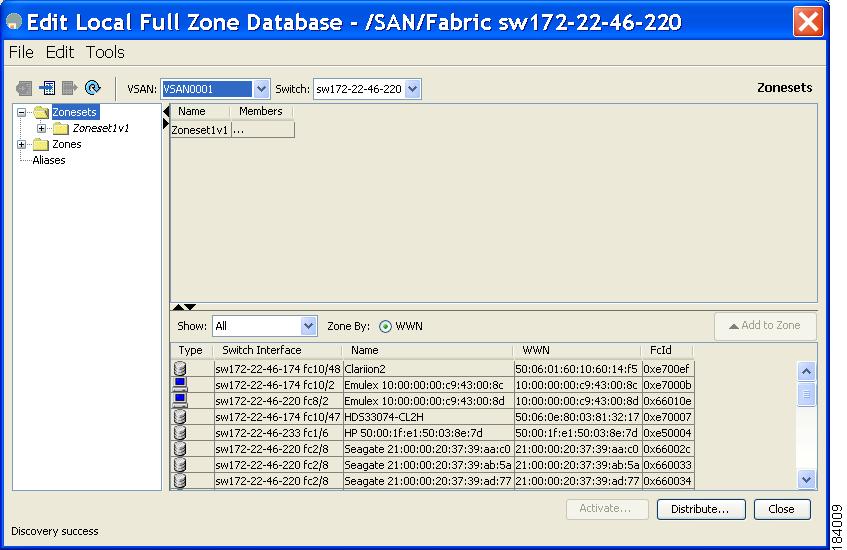Image resolution: width=847 pixels, height=550 pixels.
Task: Click the FcId cell 0x660034
Action: coord(668,481)
